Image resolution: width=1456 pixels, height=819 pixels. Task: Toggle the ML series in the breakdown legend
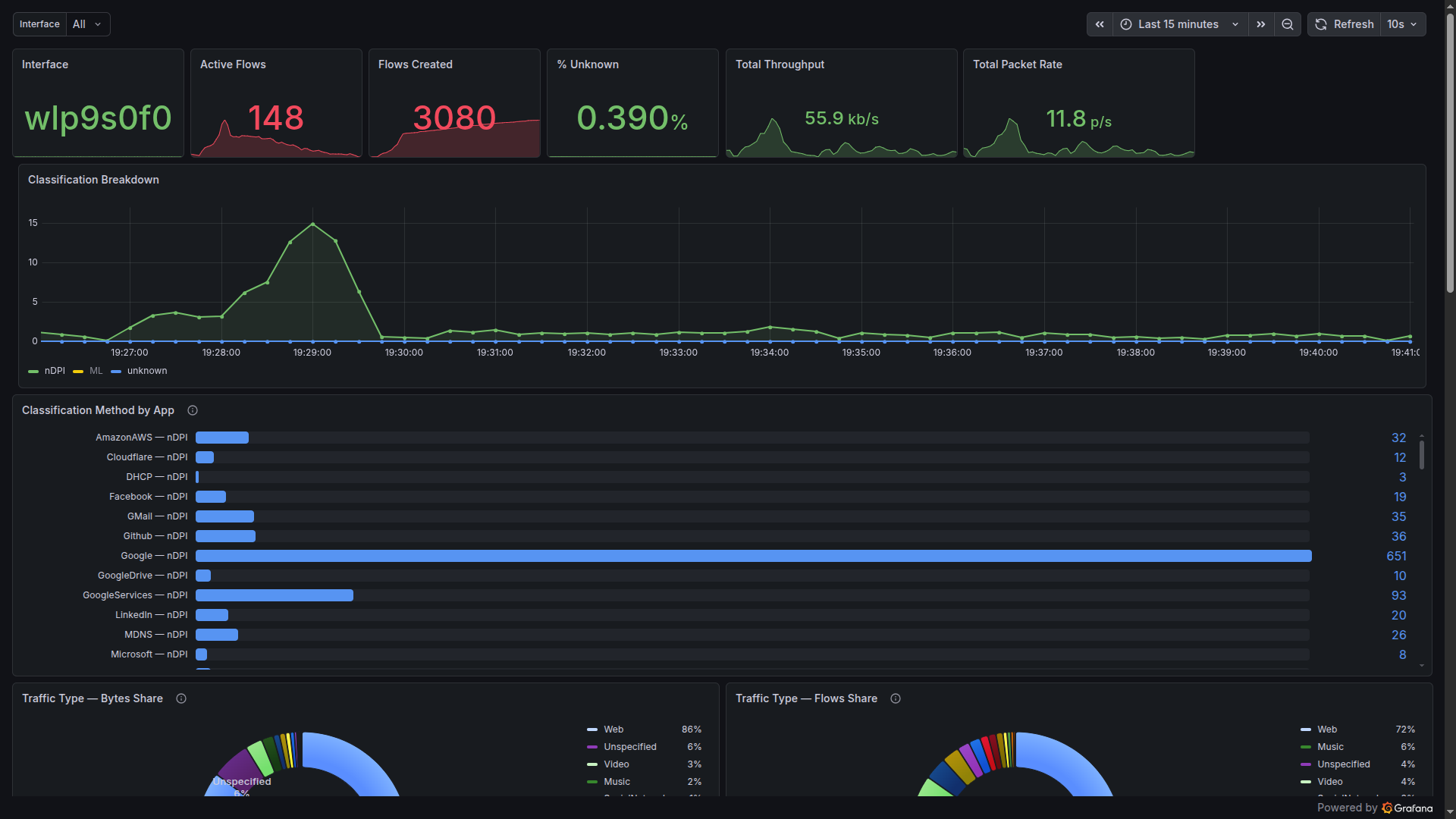tap(96, 371)
